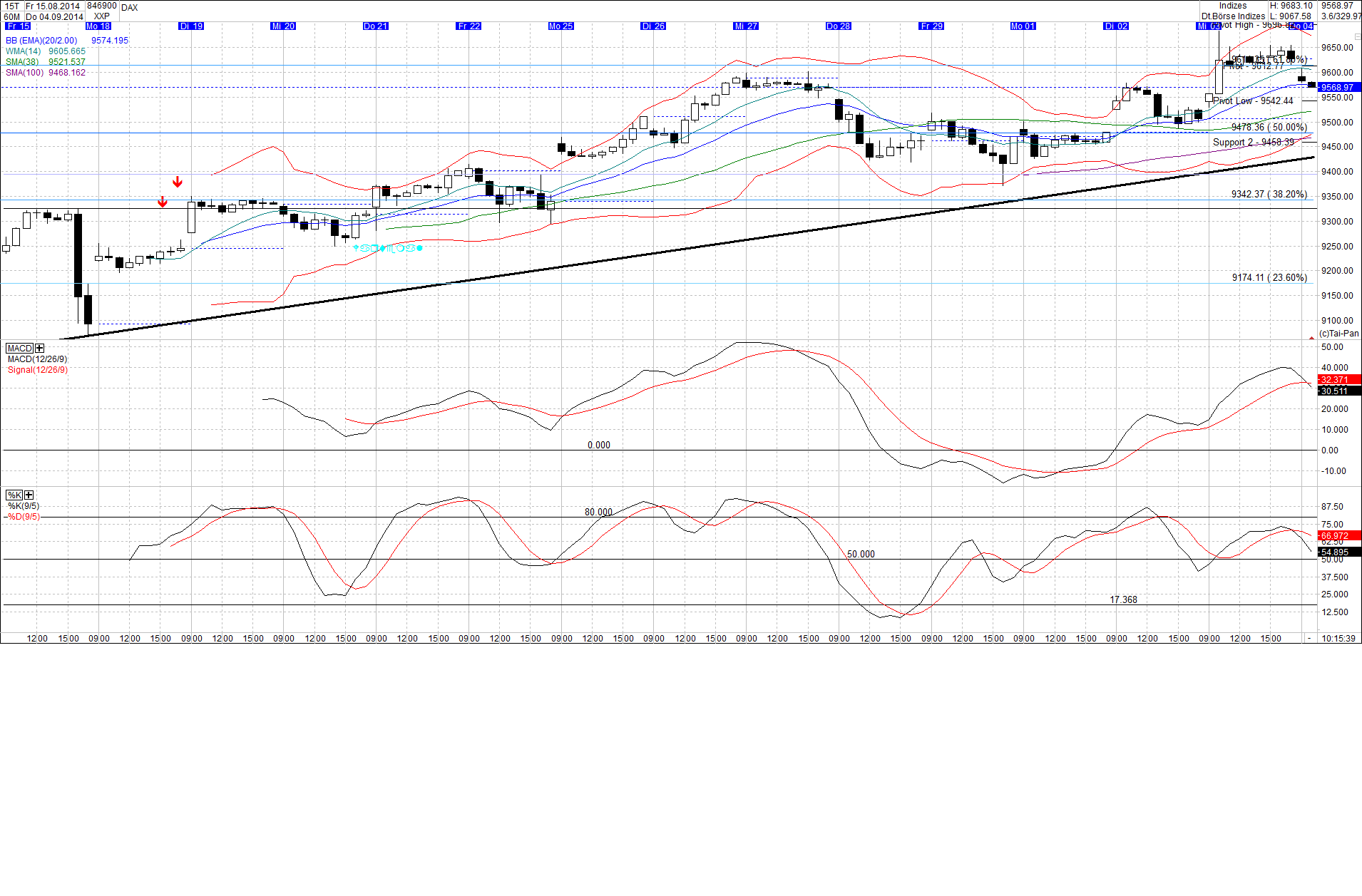Click the 17.368 stochastic level label
Screen dimensions: 1362x896
pos(1123,600)
